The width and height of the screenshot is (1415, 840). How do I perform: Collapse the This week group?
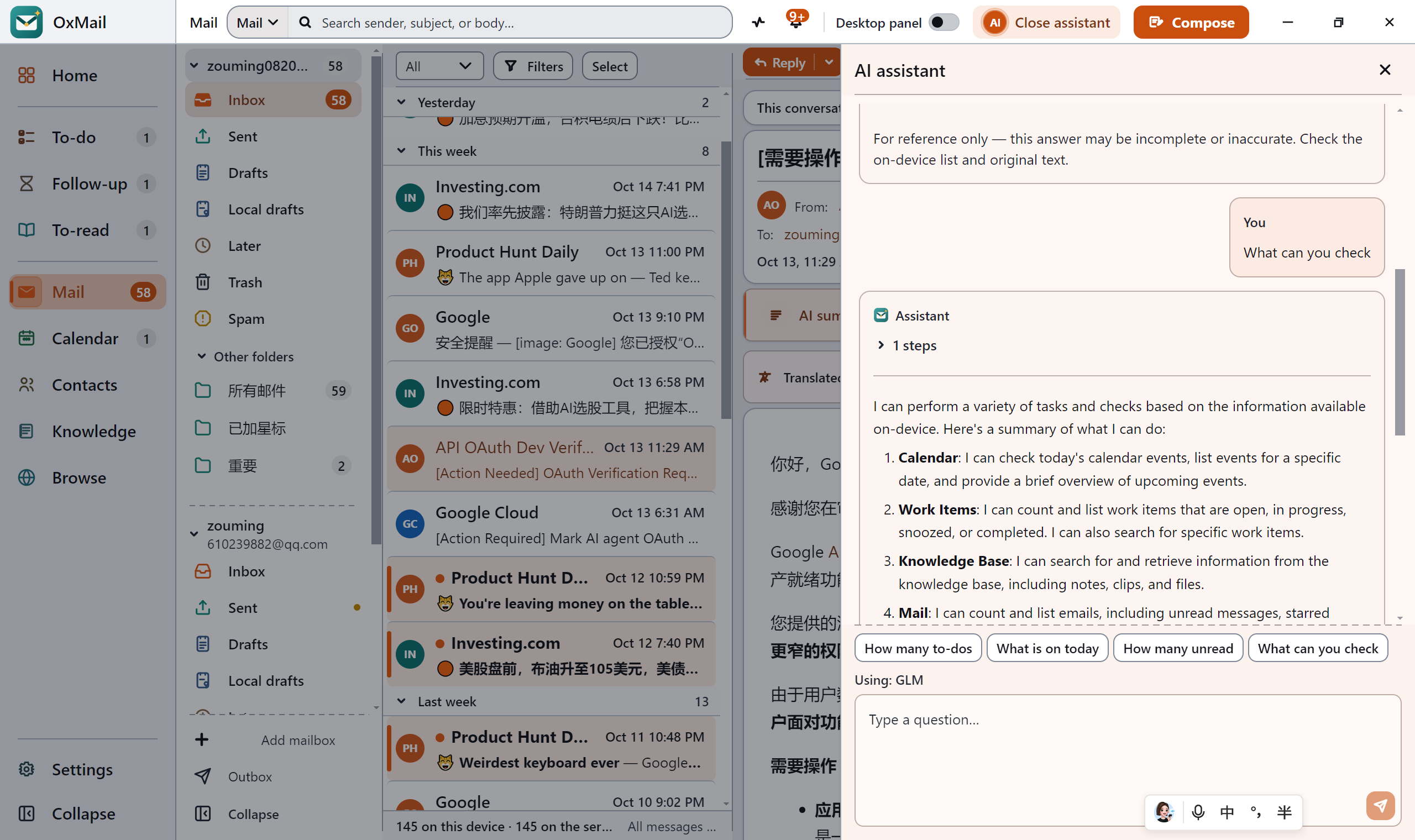pos(401,150)
